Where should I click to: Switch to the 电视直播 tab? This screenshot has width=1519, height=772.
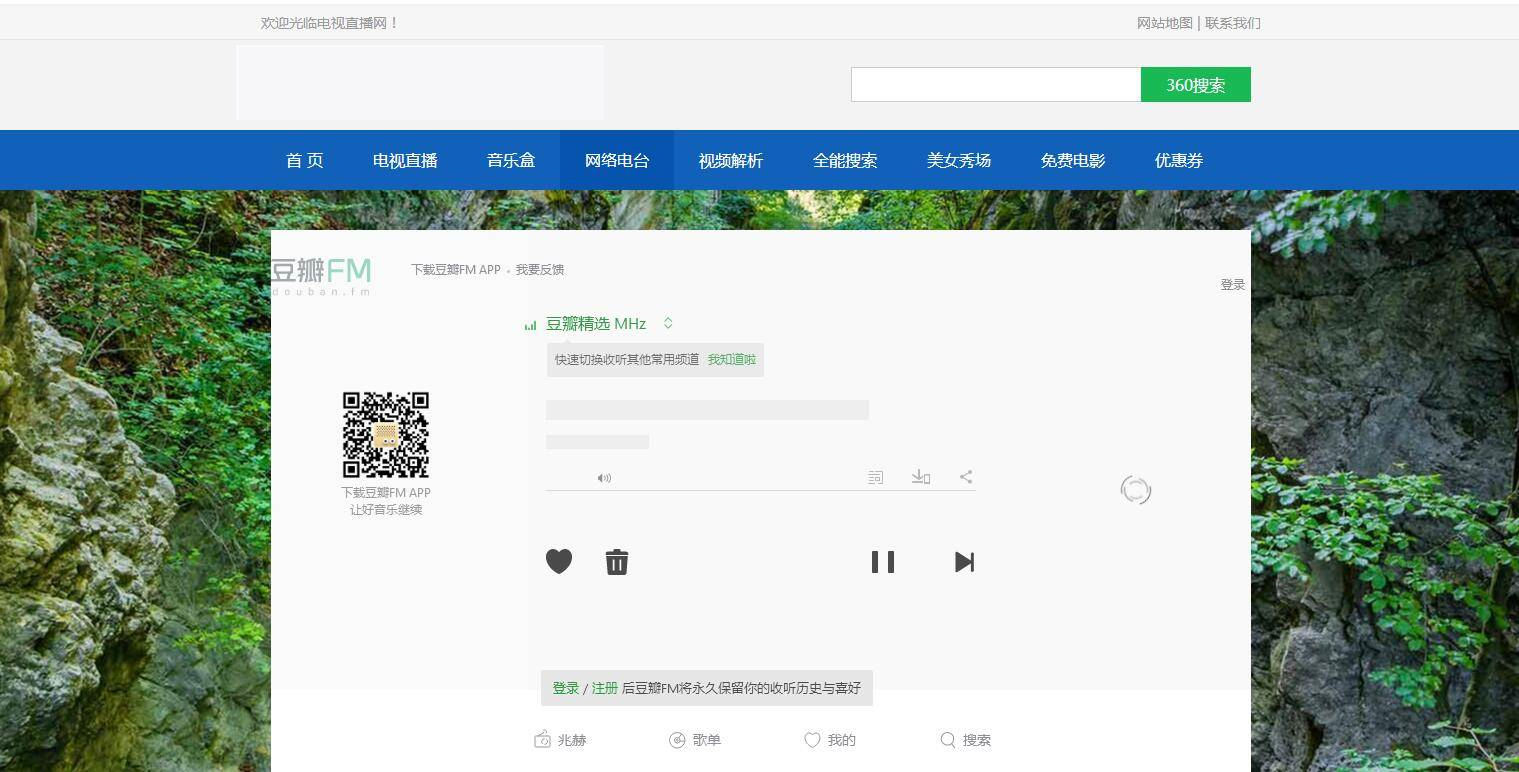[x=404, y=160]
